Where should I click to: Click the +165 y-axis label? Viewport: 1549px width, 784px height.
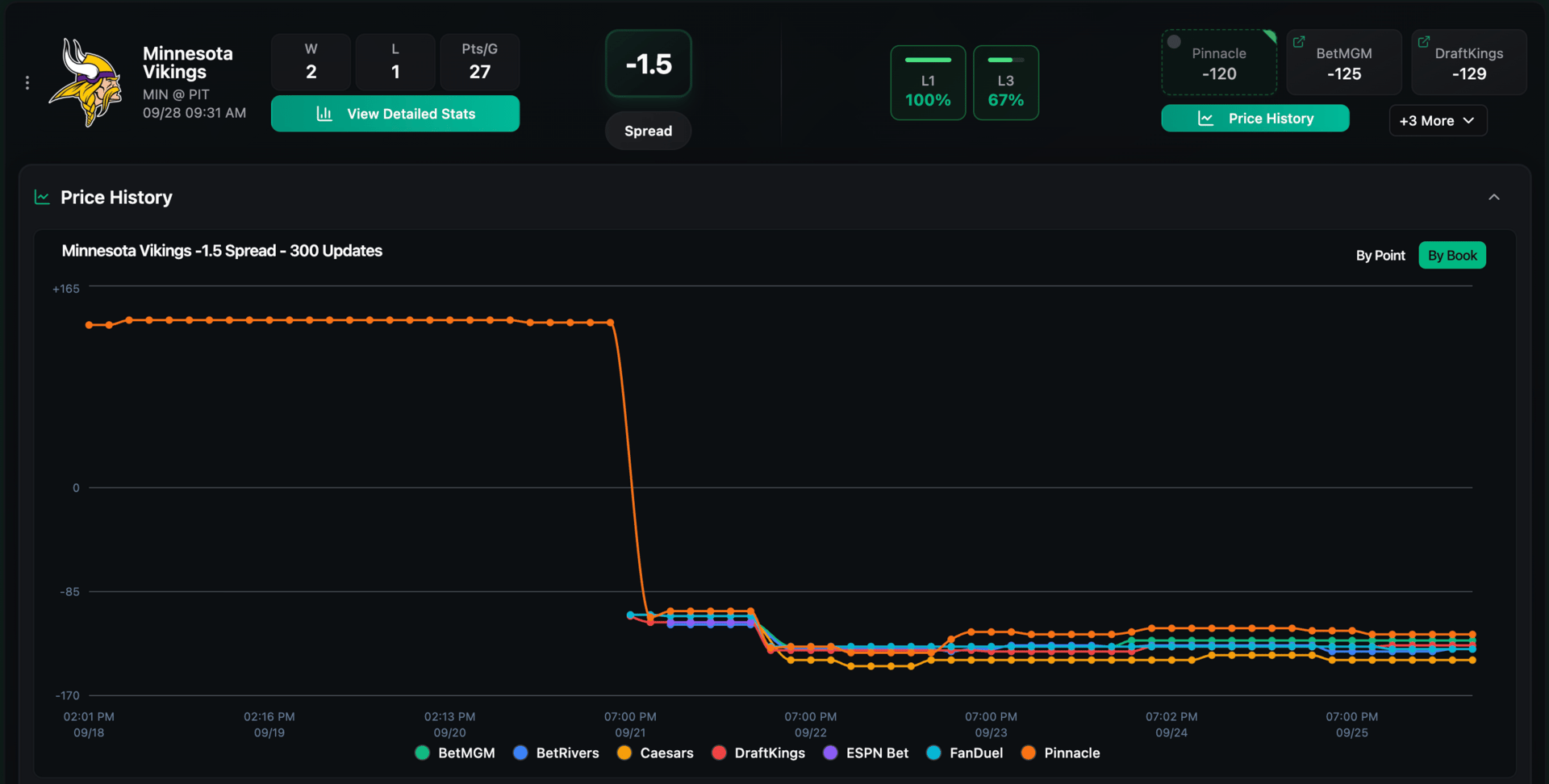(66, 289)
